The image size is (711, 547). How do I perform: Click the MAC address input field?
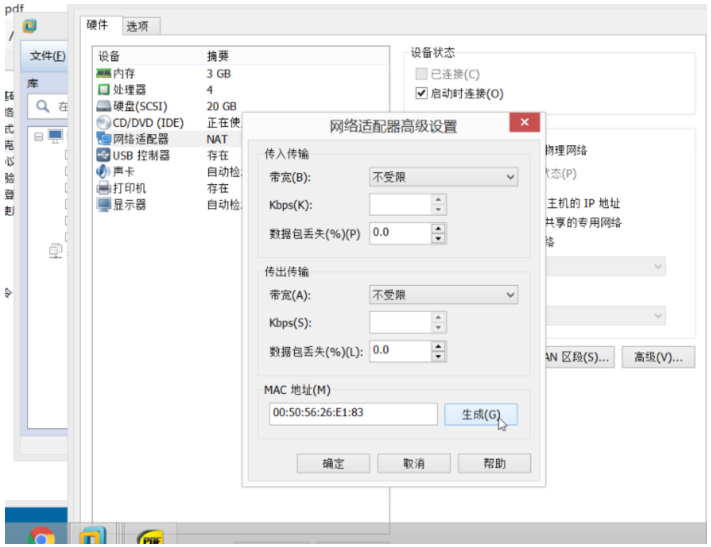click(353, 414)
